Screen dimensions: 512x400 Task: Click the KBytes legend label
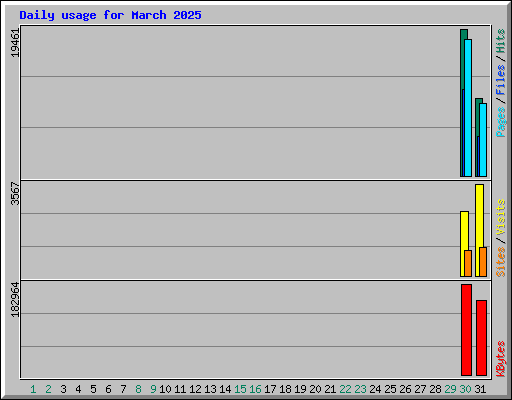pyautogui.click(x=501, y=359)
